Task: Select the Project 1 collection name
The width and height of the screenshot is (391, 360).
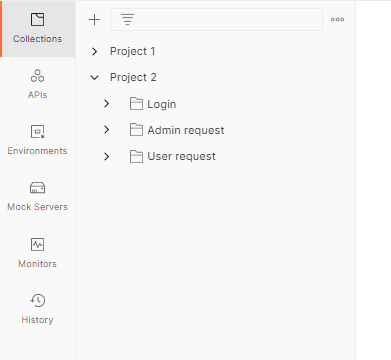Action: [x=132, y=51]
